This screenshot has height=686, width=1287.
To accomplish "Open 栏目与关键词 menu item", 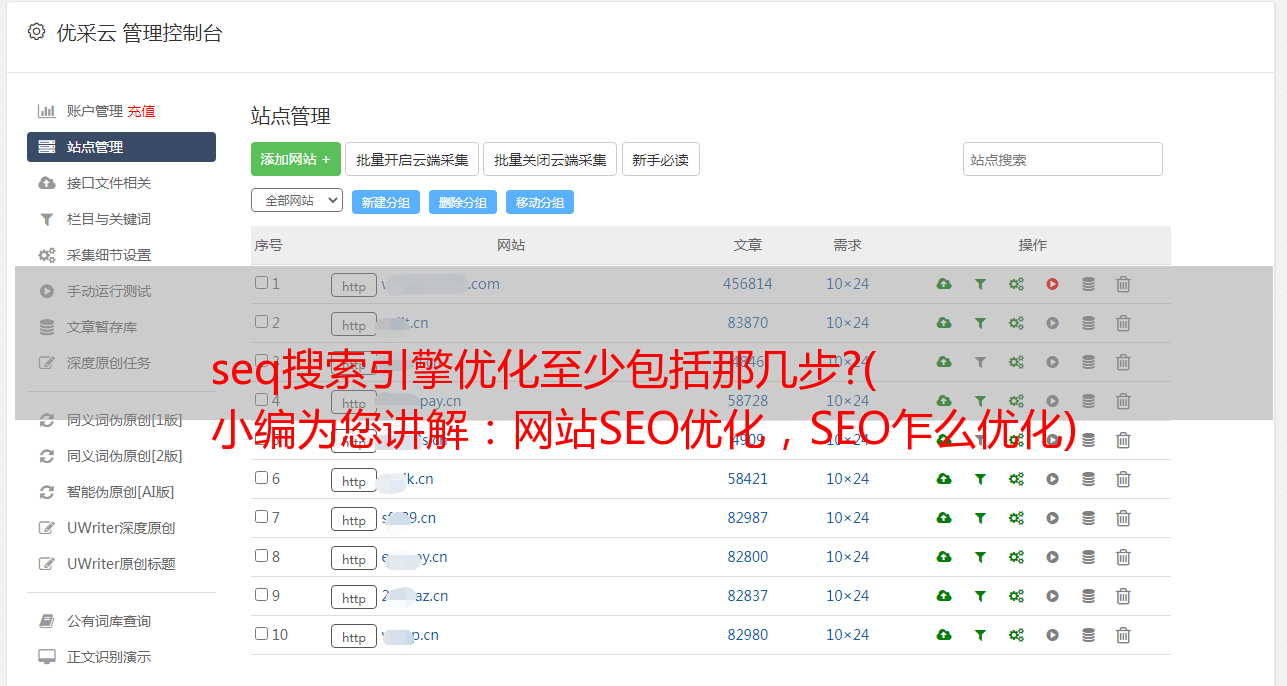I will tap(109, 219).
